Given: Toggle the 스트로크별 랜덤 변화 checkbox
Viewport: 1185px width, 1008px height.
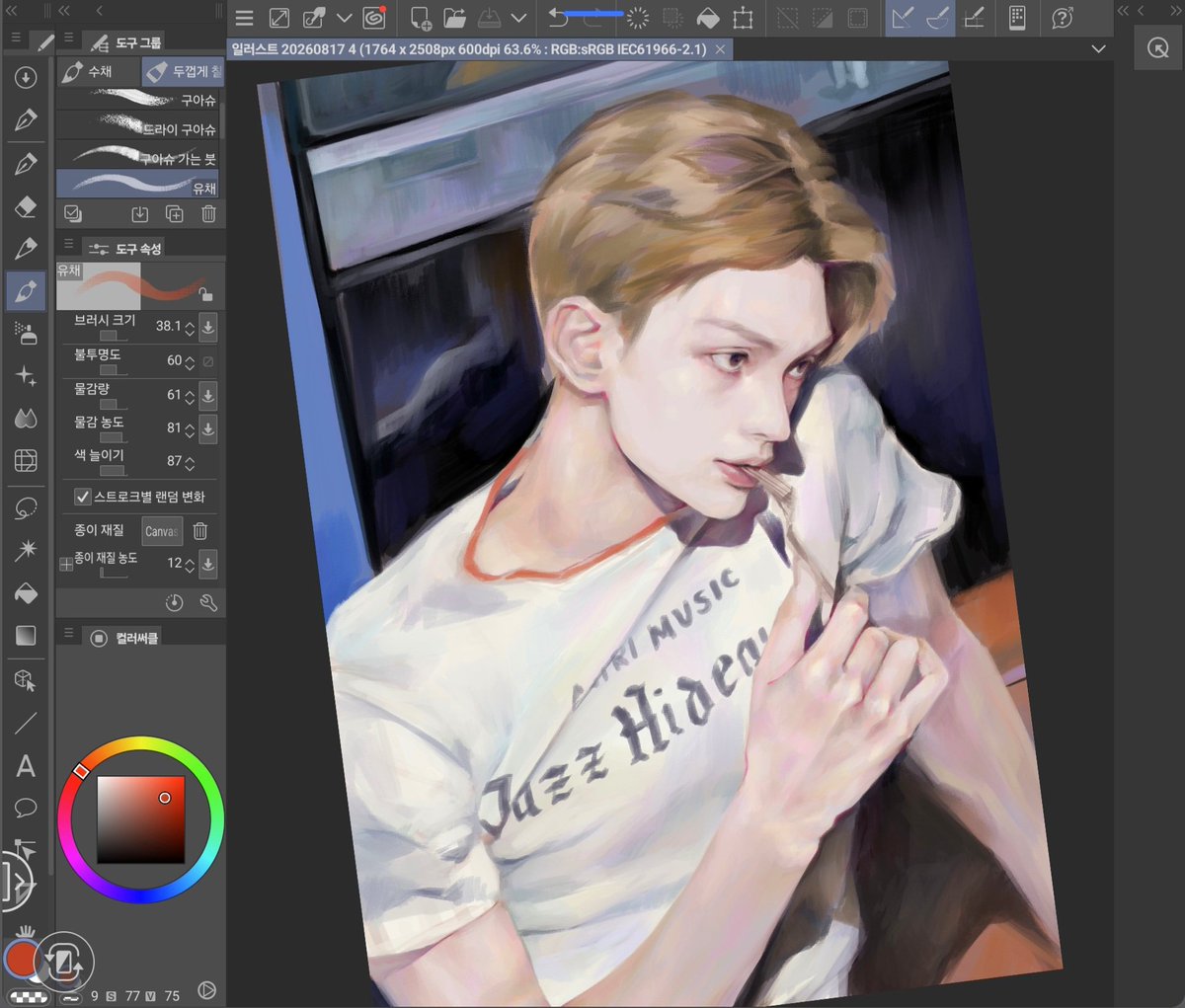Looking at the screenshot, I should [83, 497].
